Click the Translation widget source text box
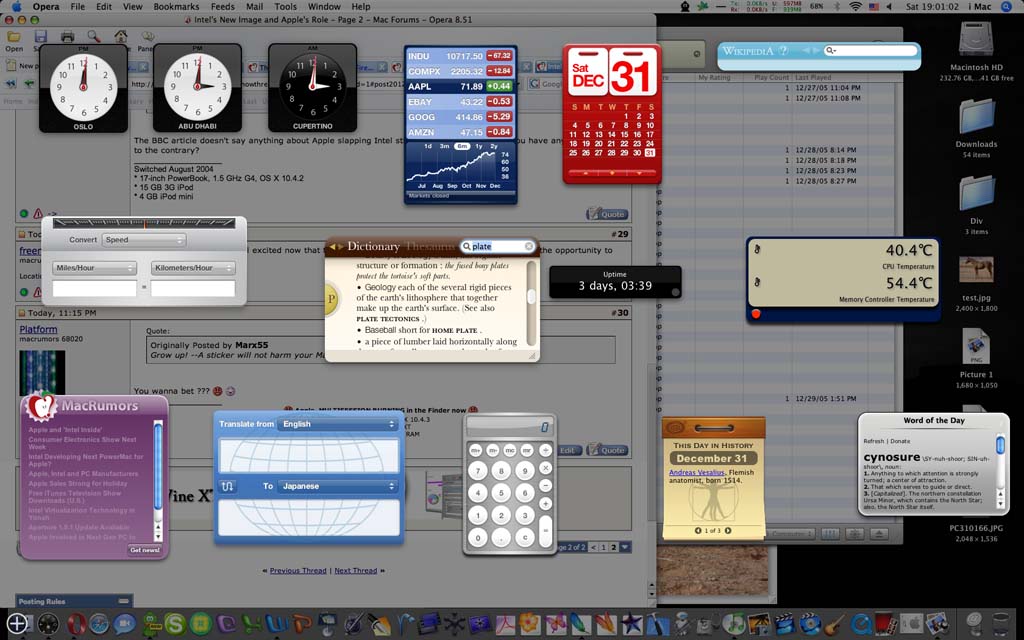 [309, 455]
